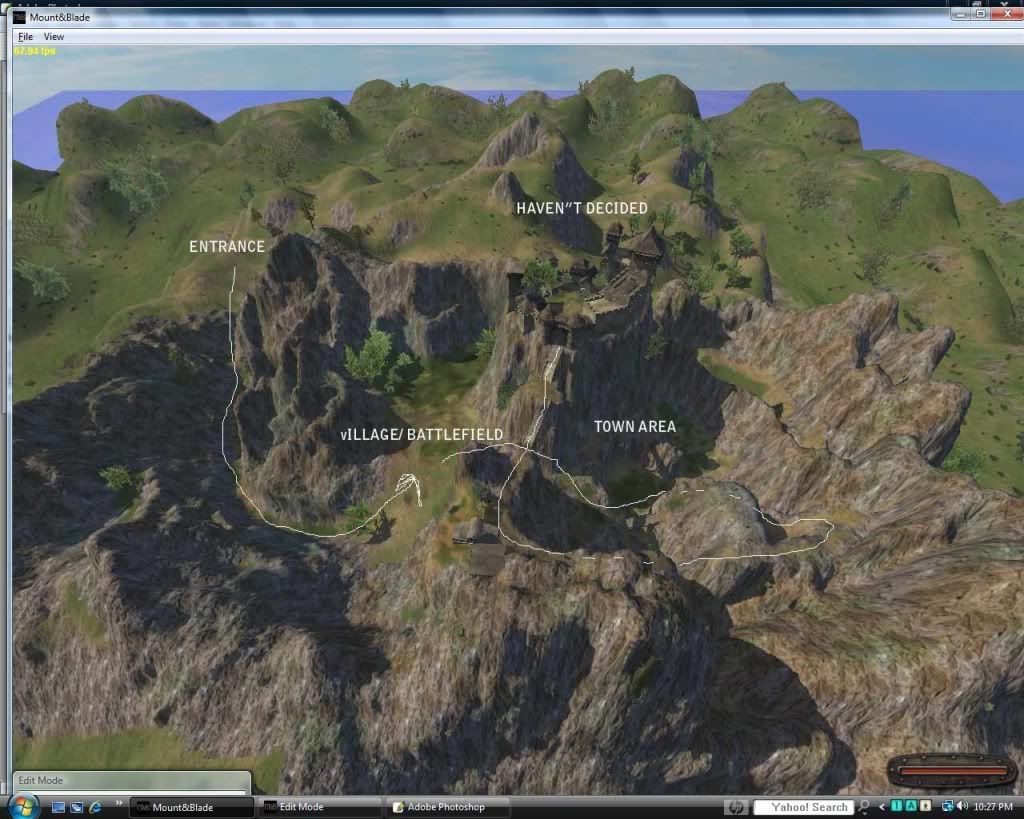The height and width of the screenshot is (819, 1024).
Task: Launch Internet Explorer from quick launch
Action: [95, 807]
